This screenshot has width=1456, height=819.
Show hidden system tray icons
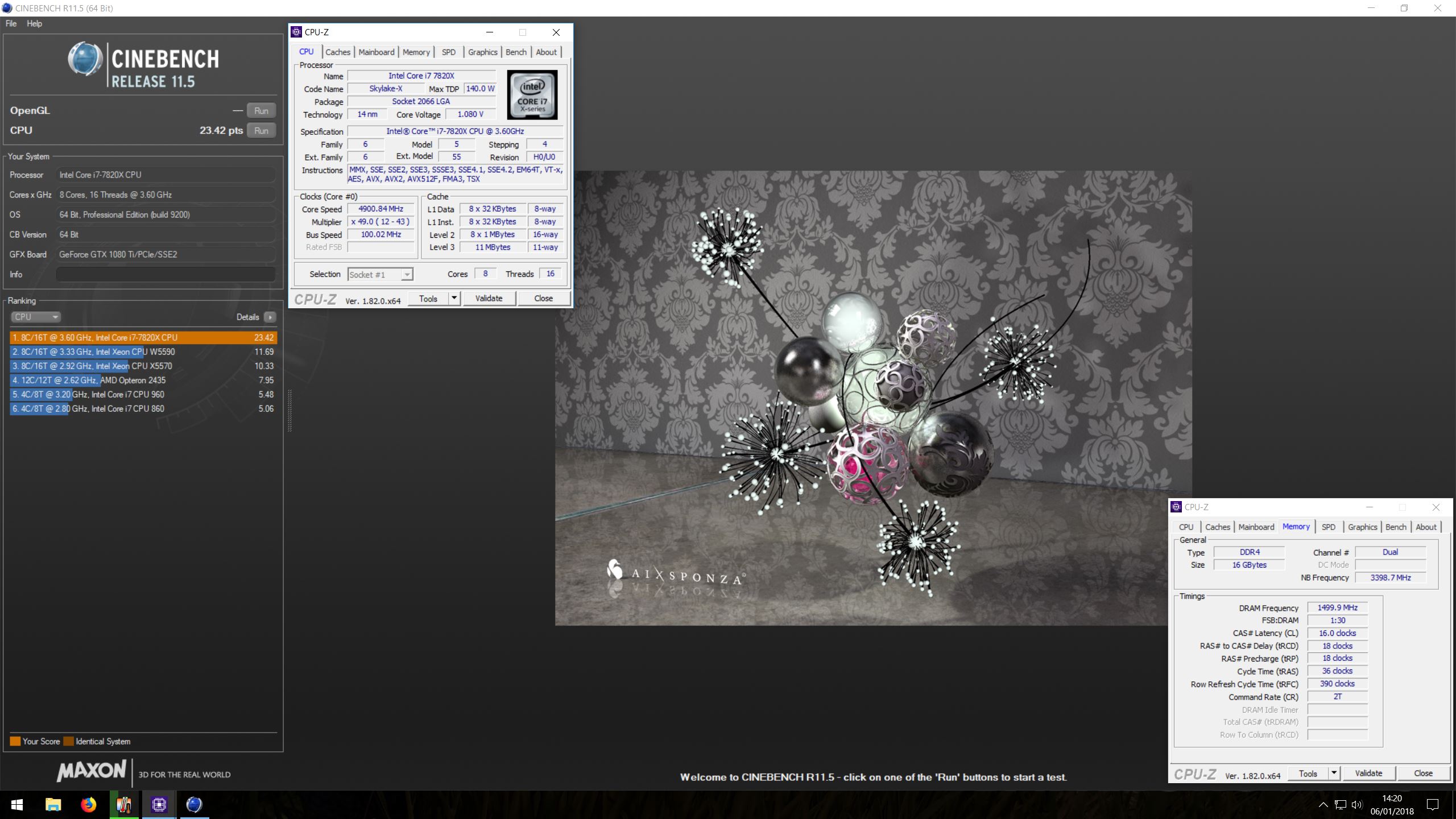coord(1323,805)
